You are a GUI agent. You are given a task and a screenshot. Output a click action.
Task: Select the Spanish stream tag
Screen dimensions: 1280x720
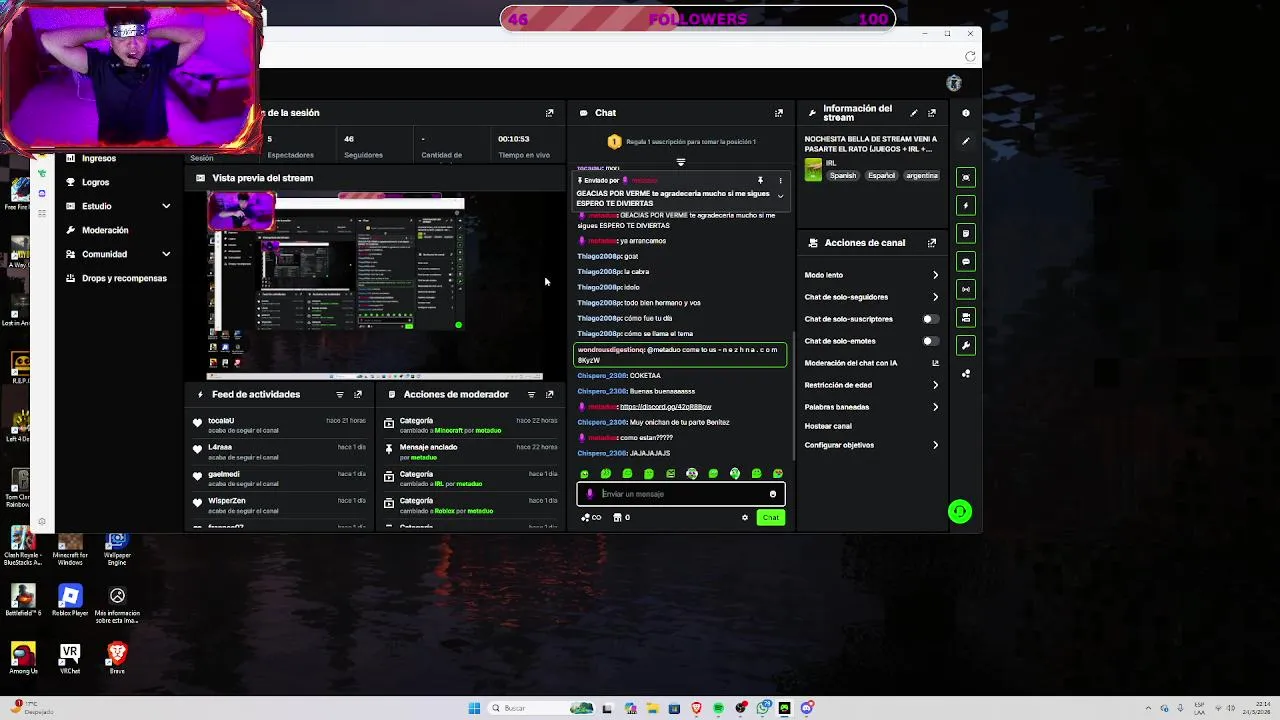click(842, 176)
